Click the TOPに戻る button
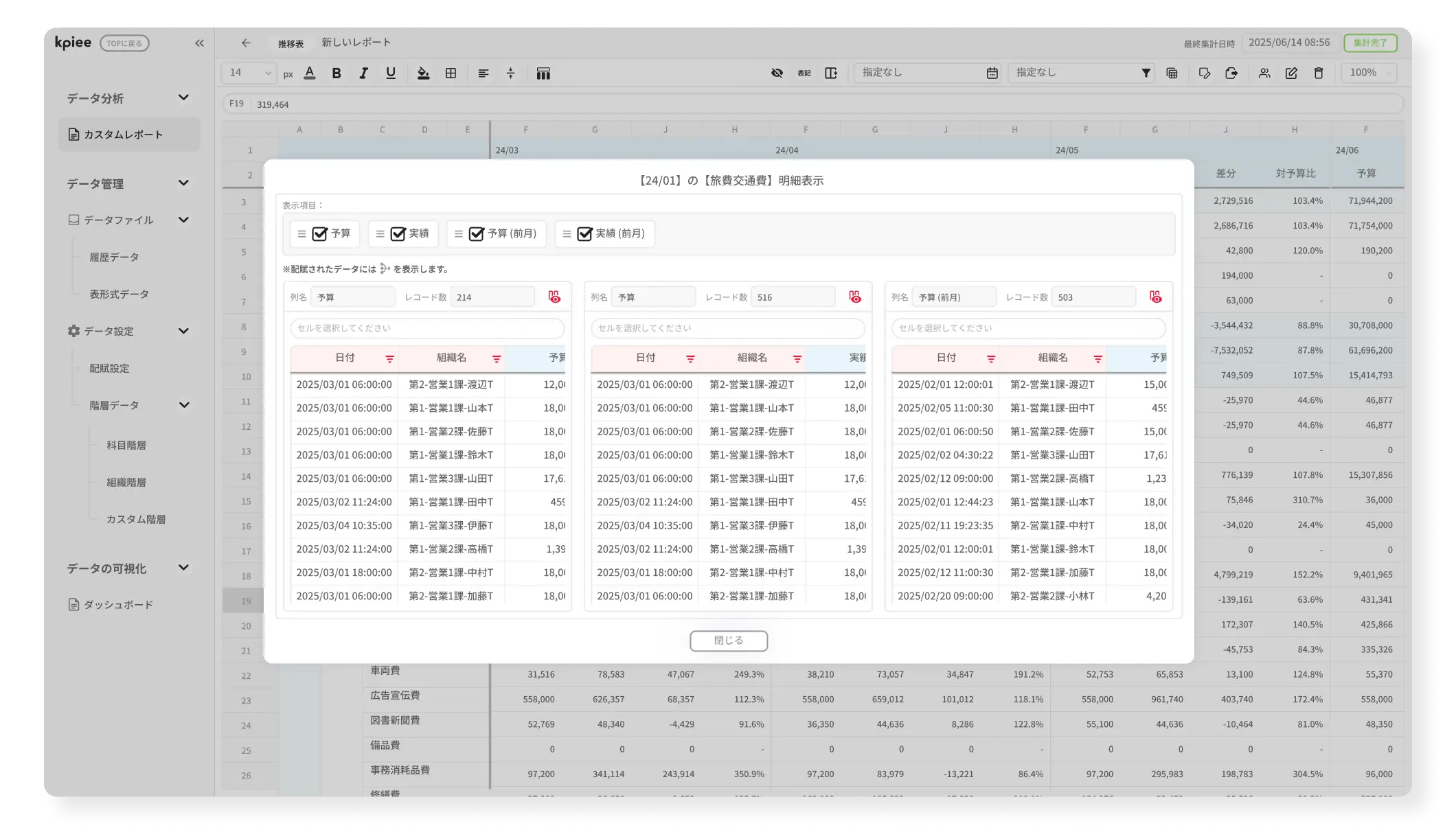This screenshot has height=830, width=1456. coord(124,43)
